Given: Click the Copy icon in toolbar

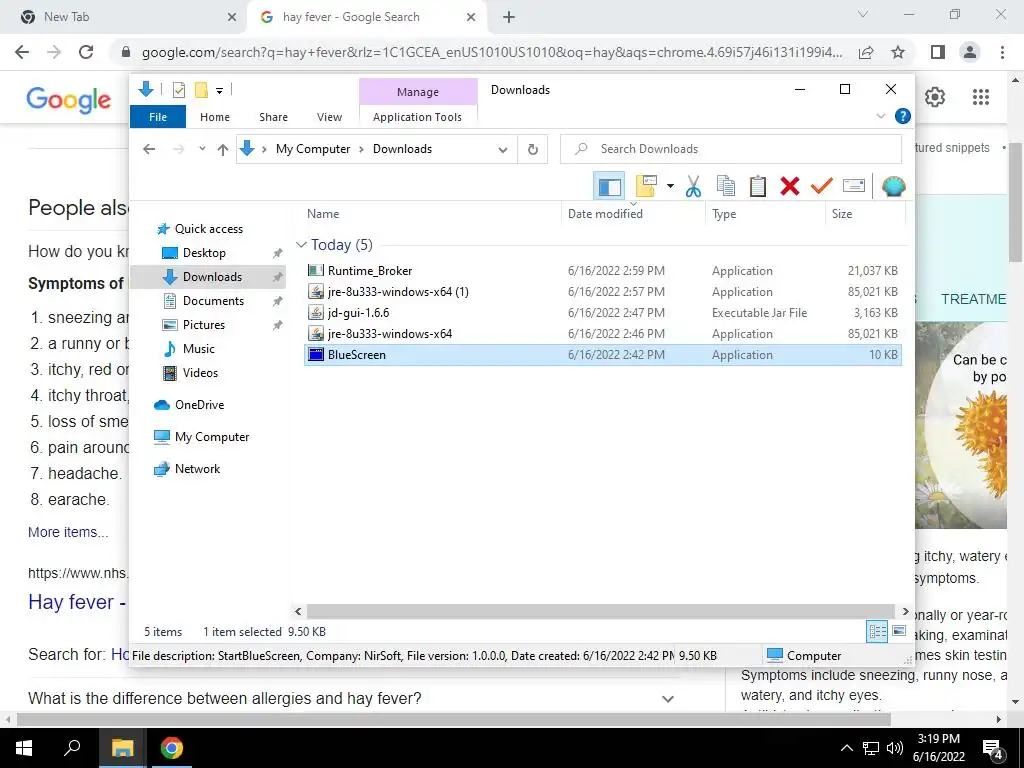Looking at the screenshot, I should click(x=726, y=187).
